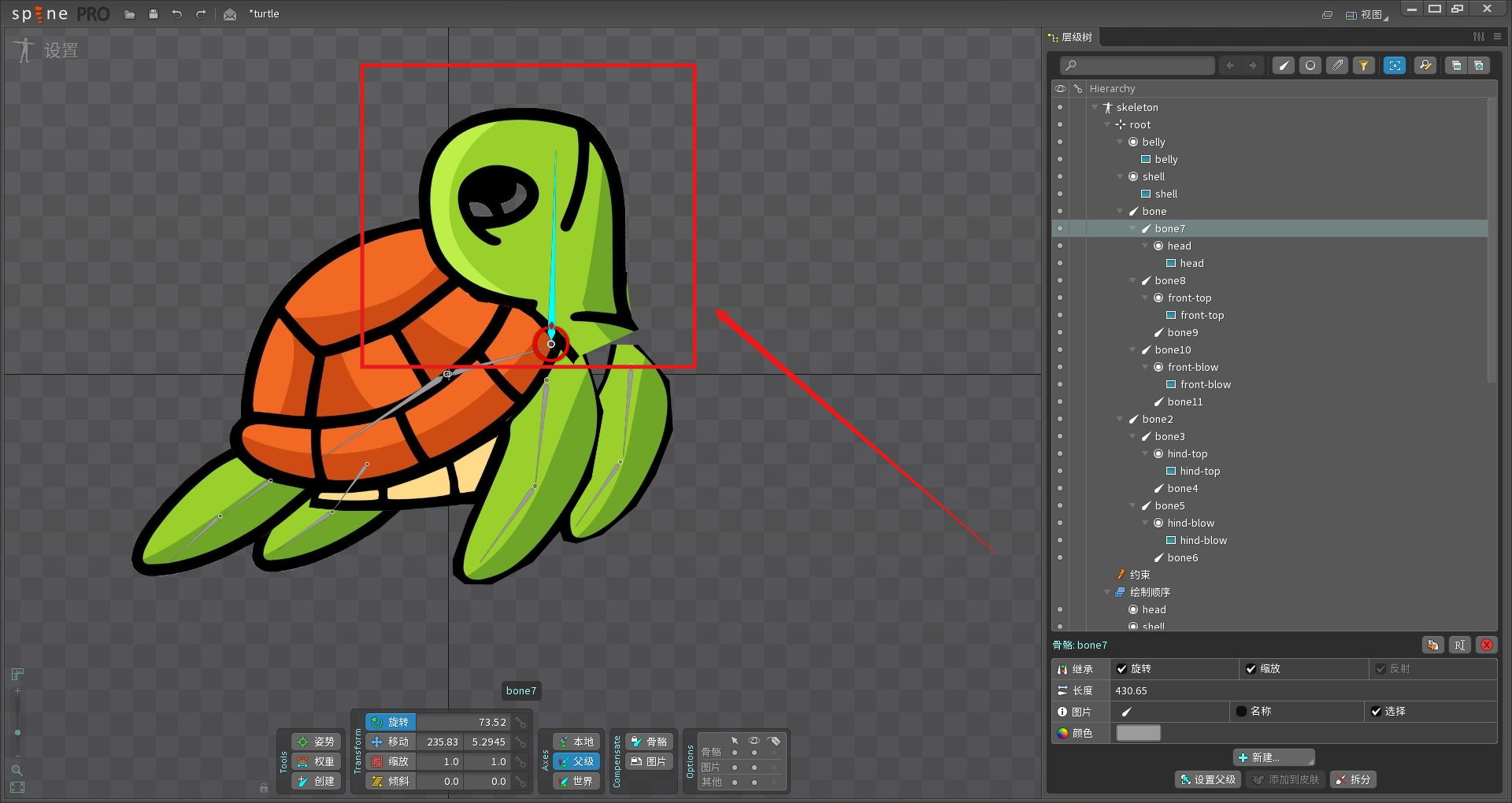Collapse the root node arrow

[x=1107, y=124]
